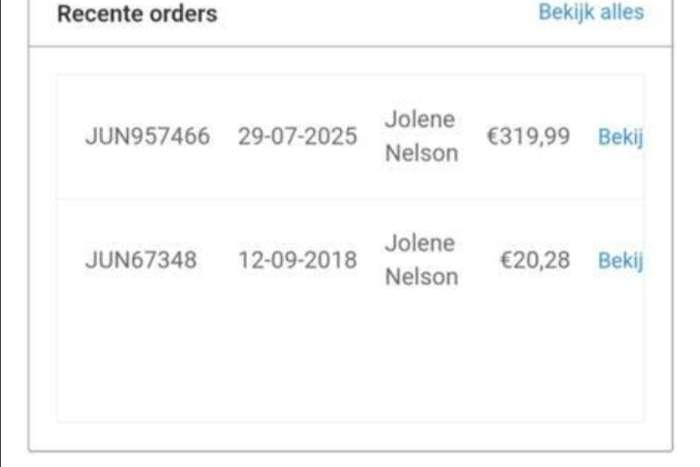This screenshot has height=467, width=700.
Task: Click surname Nelson in the 29-07-2025 order
Action: 422,153
